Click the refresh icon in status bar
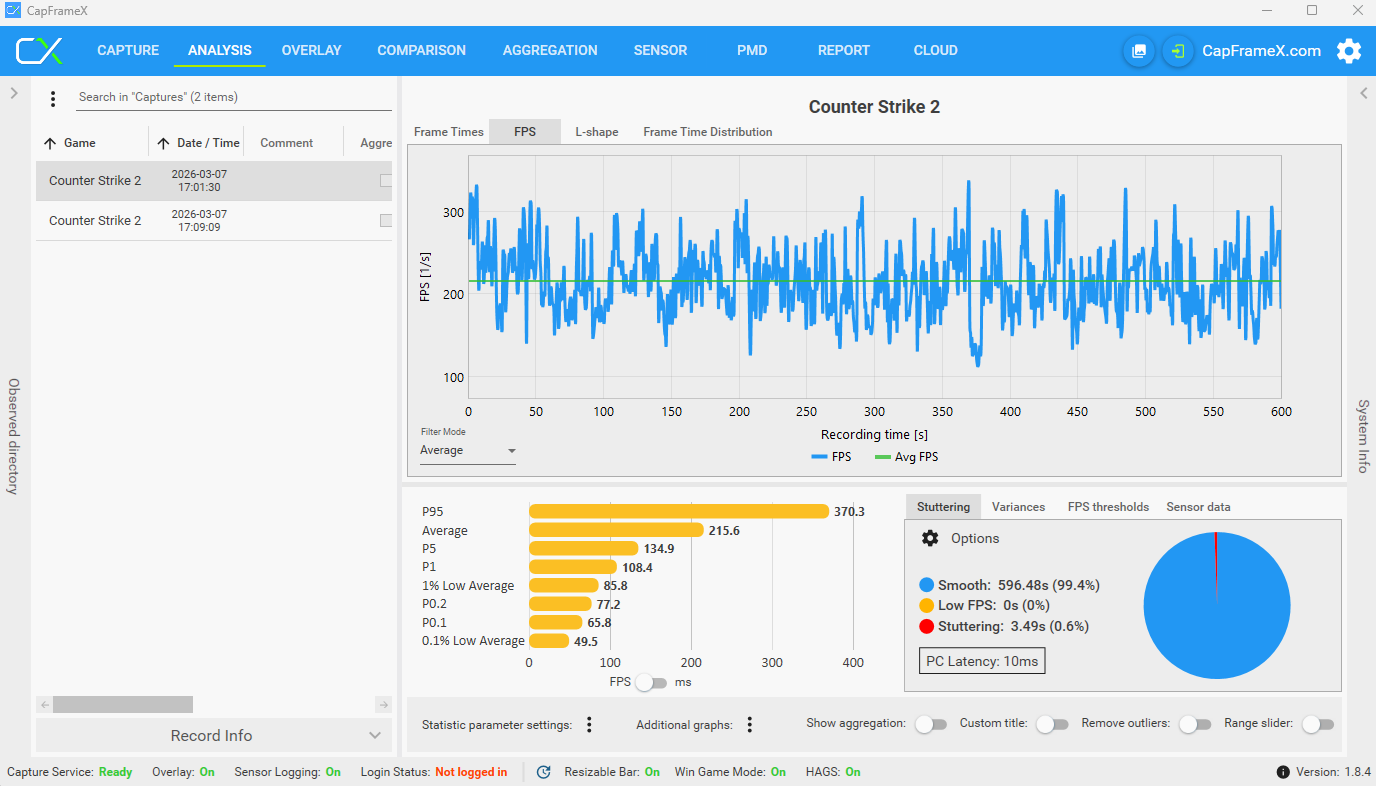The width and height of the screenshot is (1376, 786). click(x=544, y=772)
